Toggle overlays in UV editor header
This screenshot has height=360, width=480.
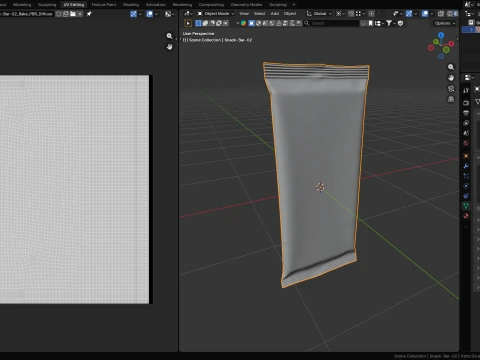150,14
